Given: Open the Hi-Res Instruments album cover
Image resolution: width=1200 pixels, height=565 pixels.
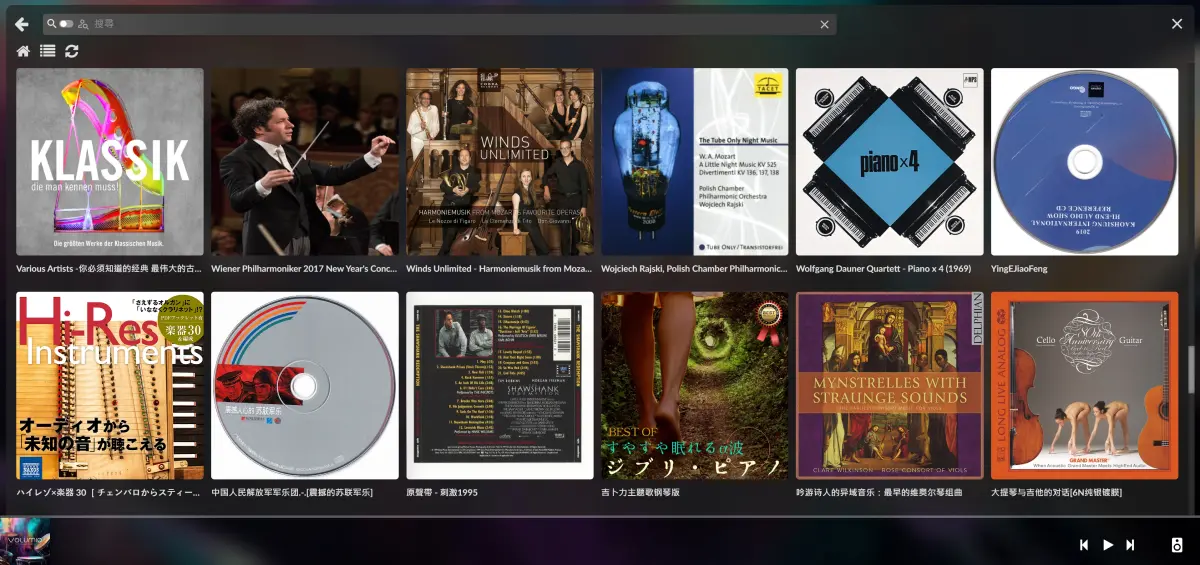Looking at the screenshot, I should coord(110,386).
